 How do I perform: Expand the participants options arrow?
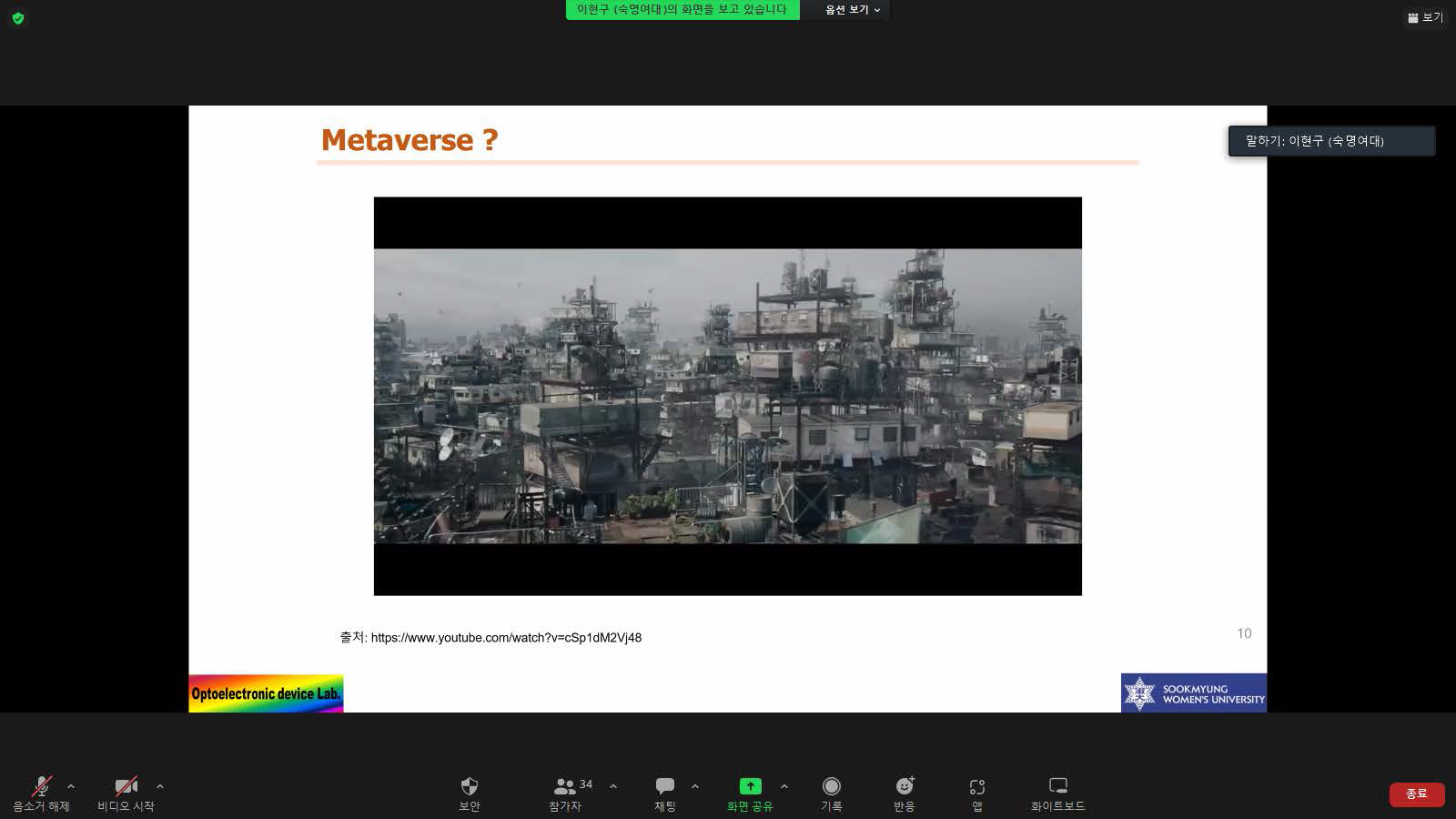coord(613,786)
